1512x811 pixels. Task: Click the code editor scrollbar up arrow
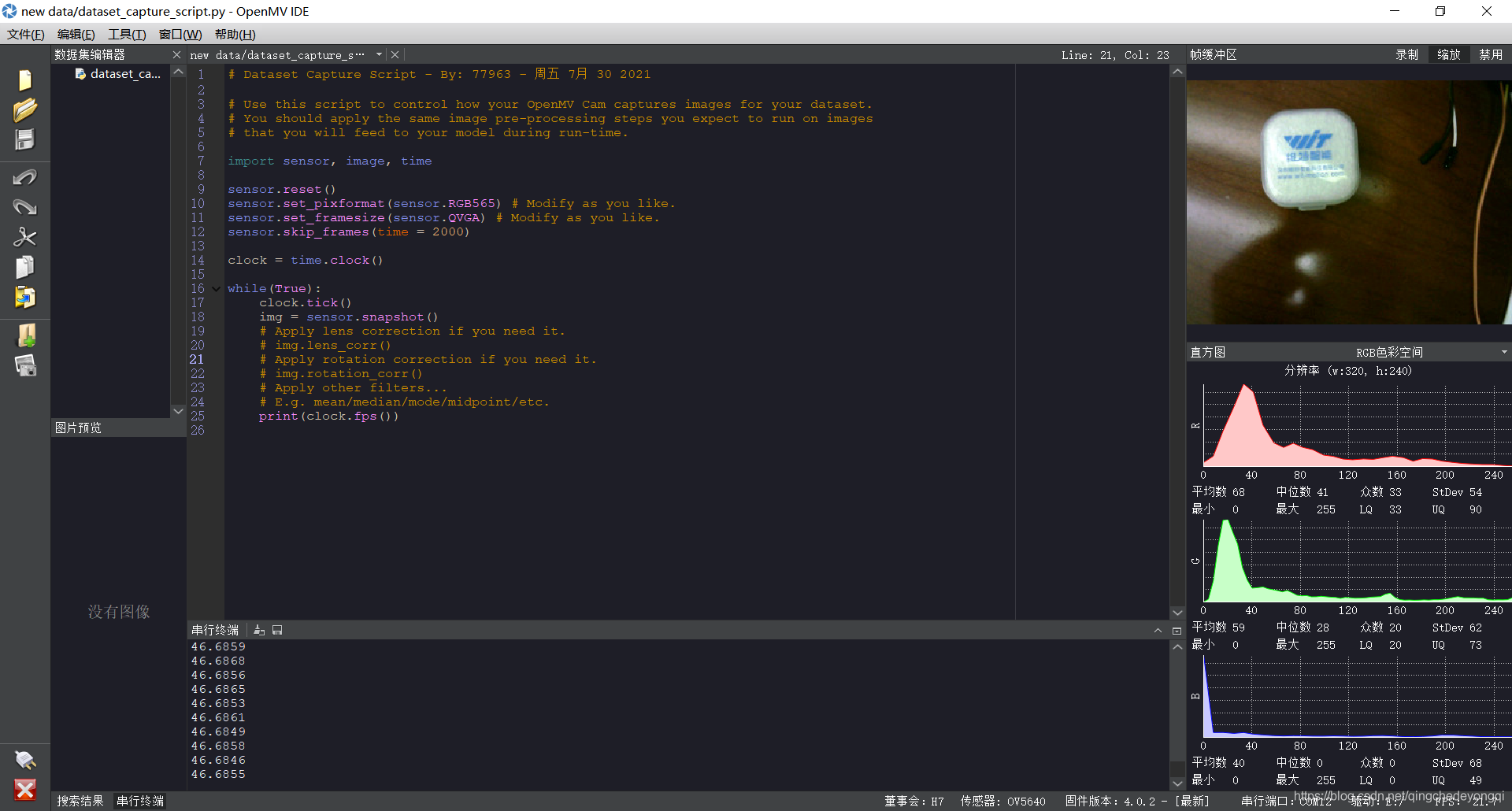tap(1177, 72)
